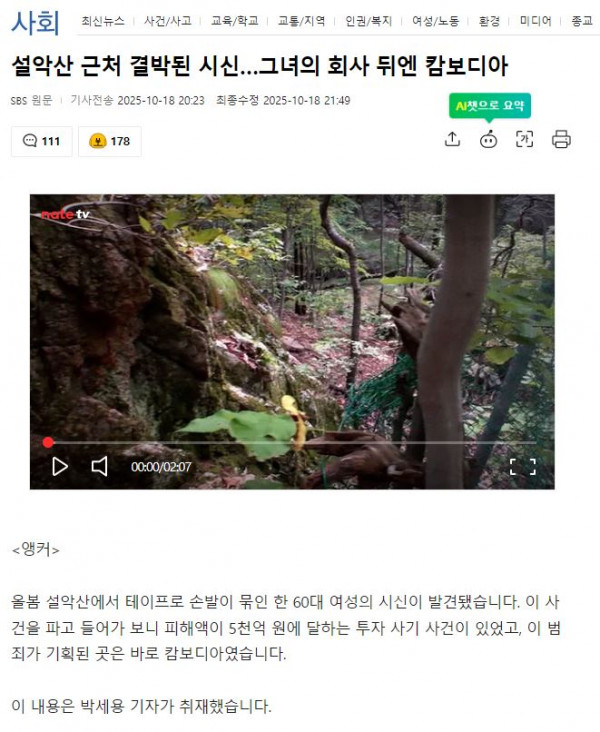Open the 최신뉴스 menu tab
The height and width of the screenshot is (732, 600).
(103, 21)
